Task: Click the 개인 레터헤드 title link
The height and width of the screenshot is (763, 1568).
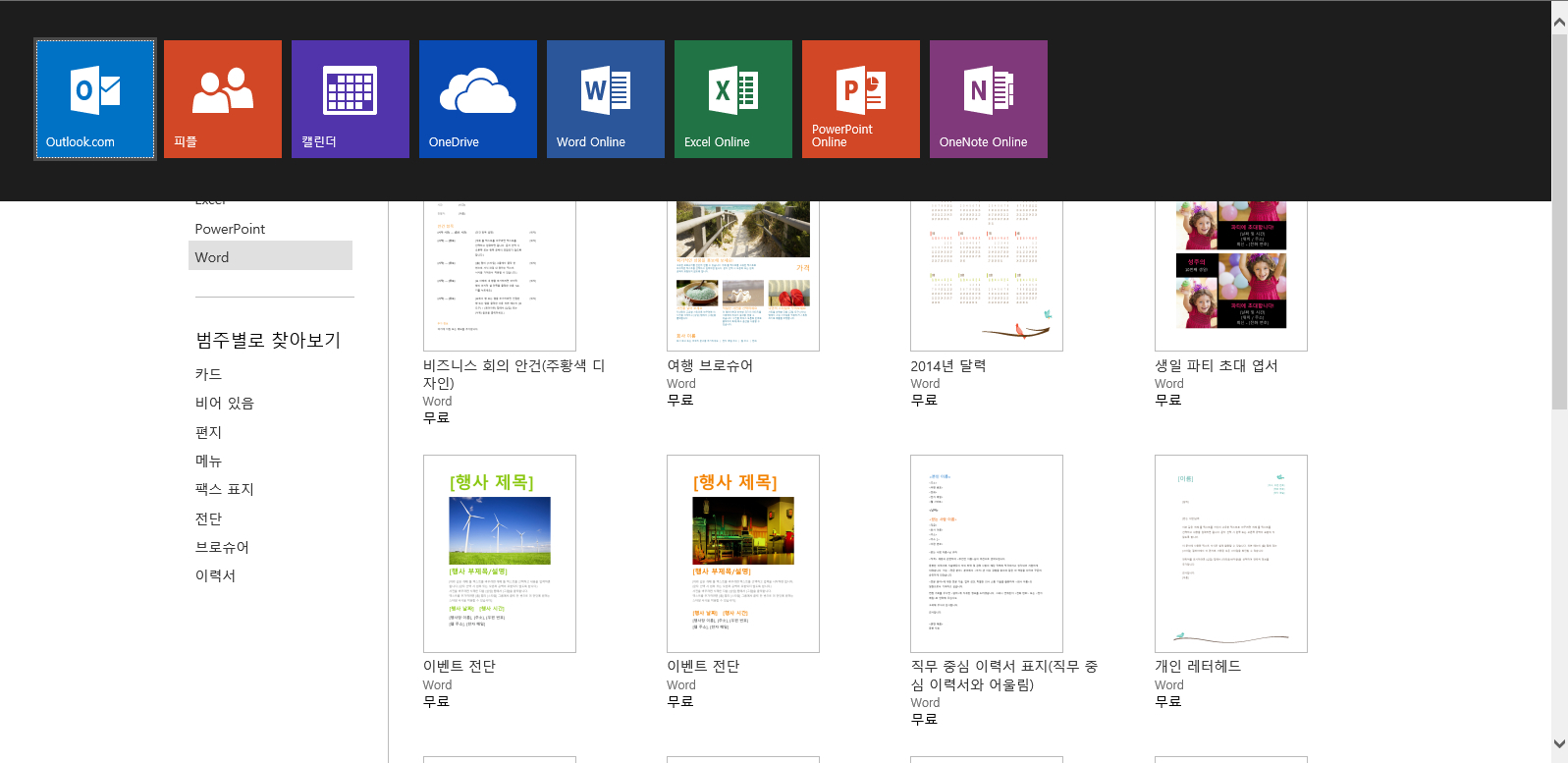Action: tap(1198, 666)
